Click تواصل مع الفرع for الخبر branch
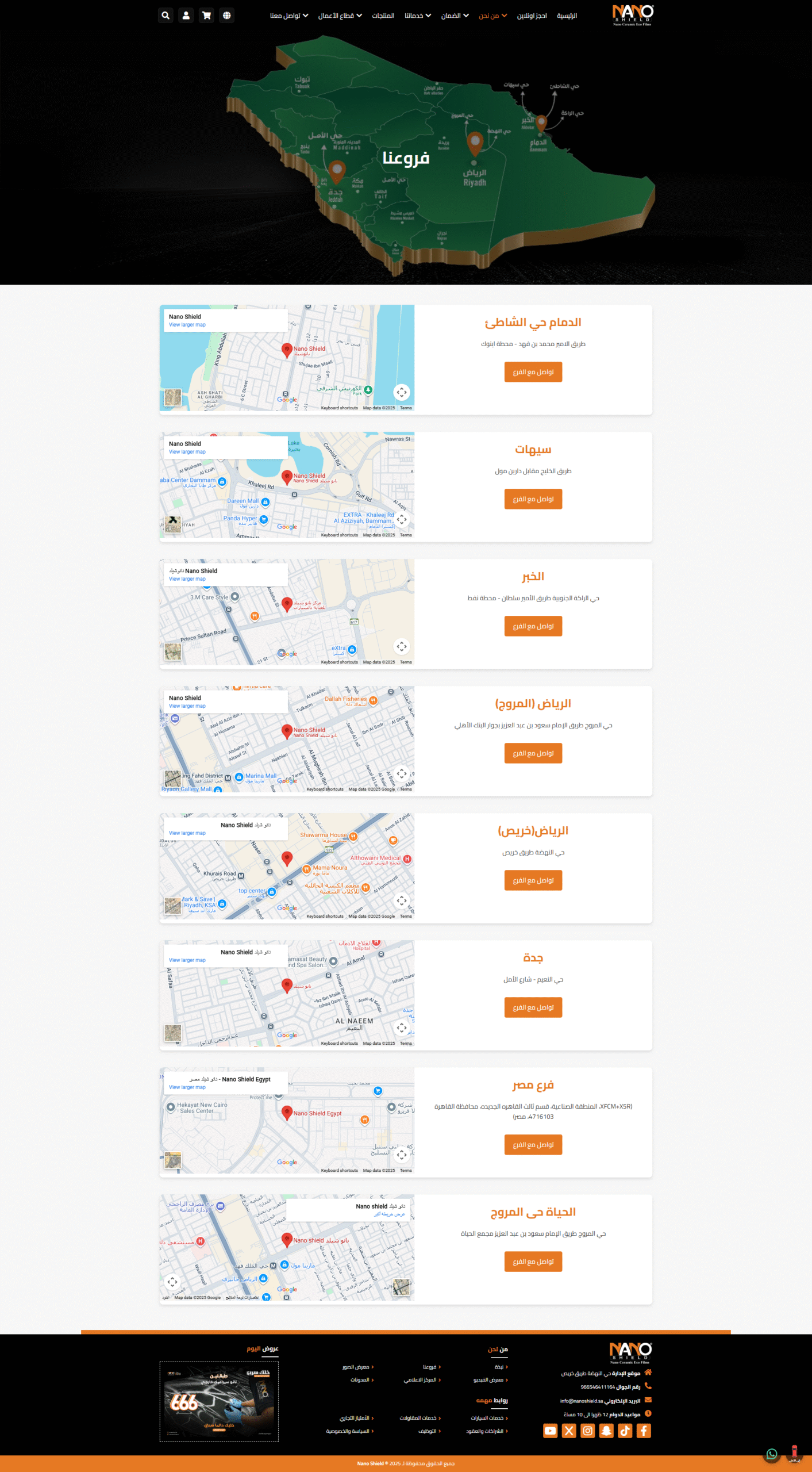Screen dimensions: 812x1472 (x=533, y=626)
